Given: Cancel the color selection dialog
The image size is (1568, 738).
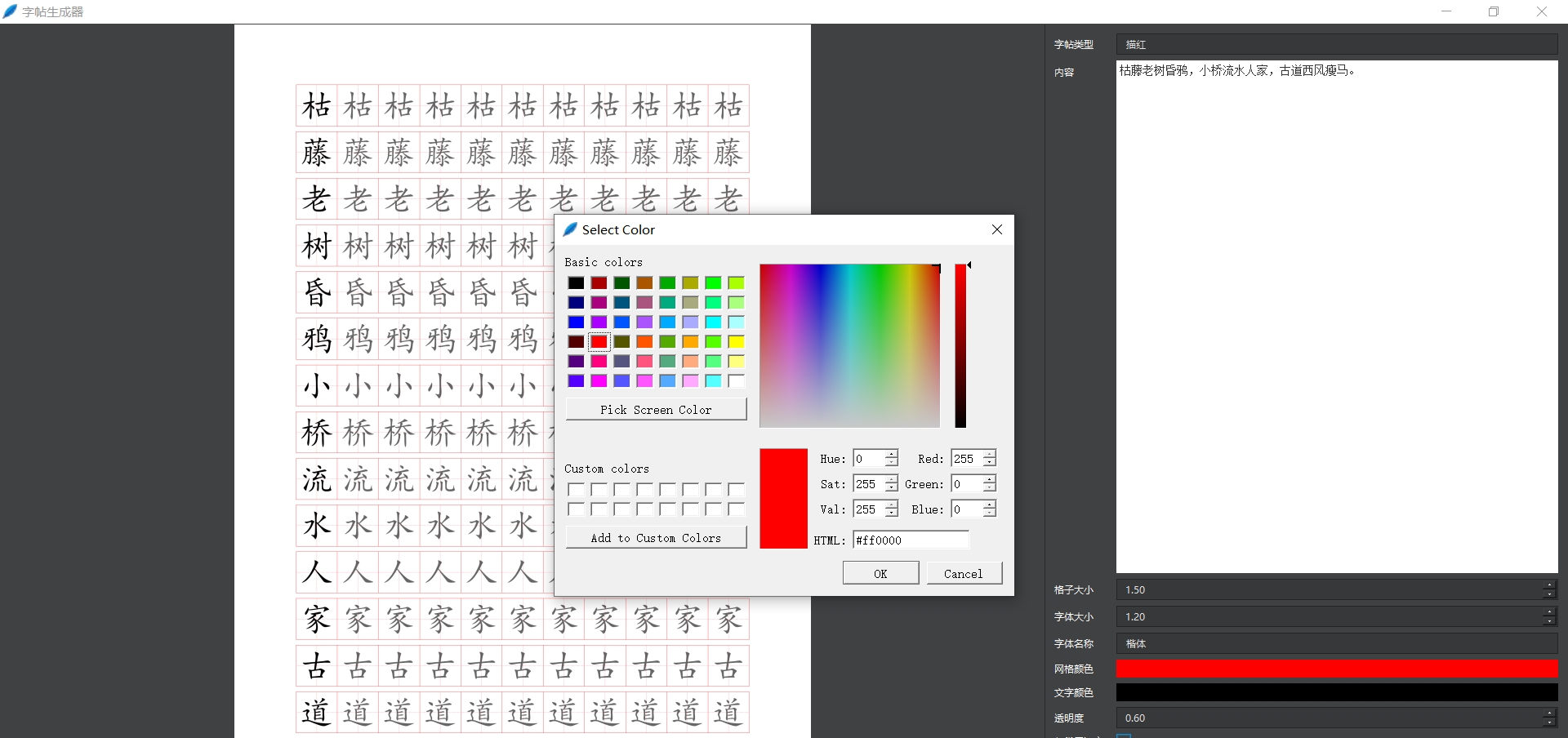Looking at the screenshot, I should click(x=963, y=574).
